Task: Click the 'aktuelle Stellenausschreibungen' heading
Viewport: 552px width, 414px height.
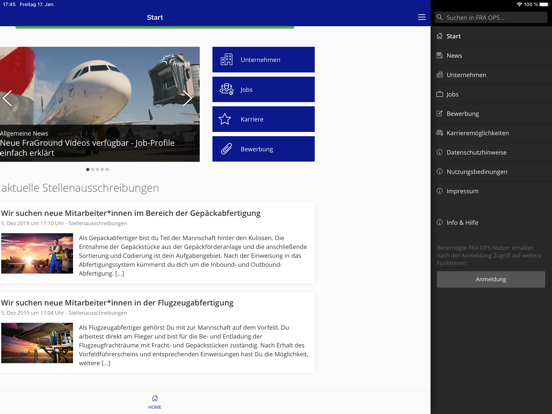Action: 80,188
